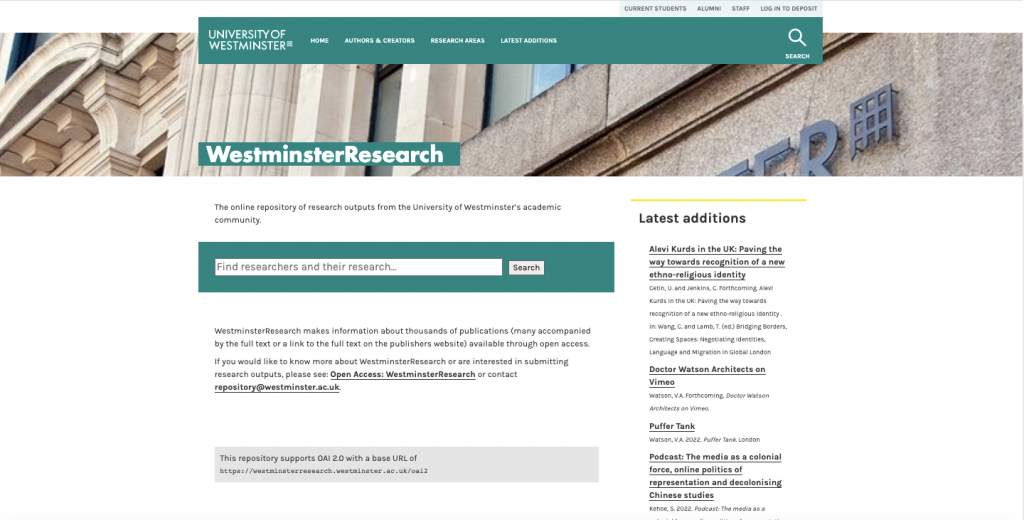Open the Puffer Tank publication link
This screenshot has height=520, width=1024.
[x=672, y=426]
